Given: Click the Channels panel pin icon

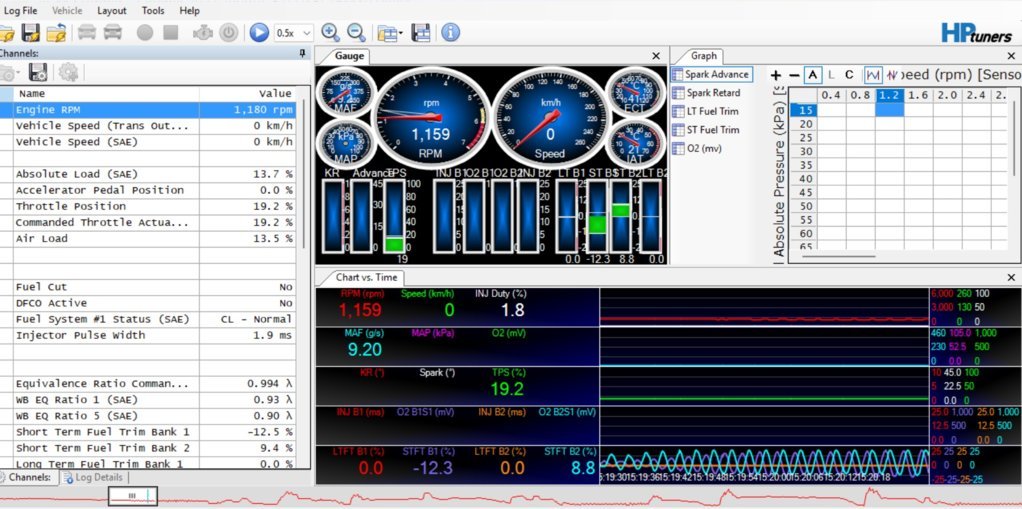Looking at the screenshot, I should pyautogui.click(x=302, y=53).
